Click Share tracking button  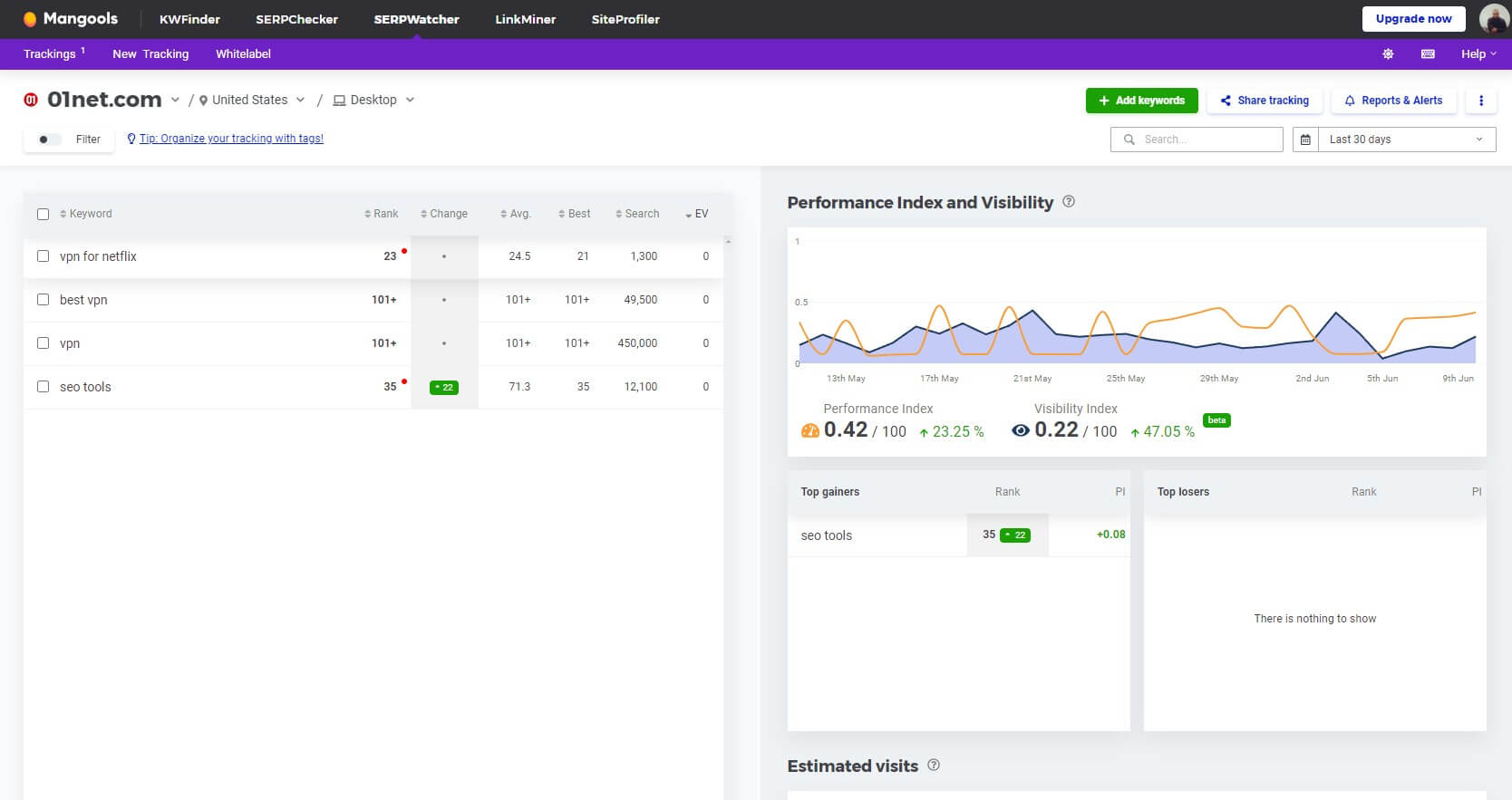[1265, 101]
